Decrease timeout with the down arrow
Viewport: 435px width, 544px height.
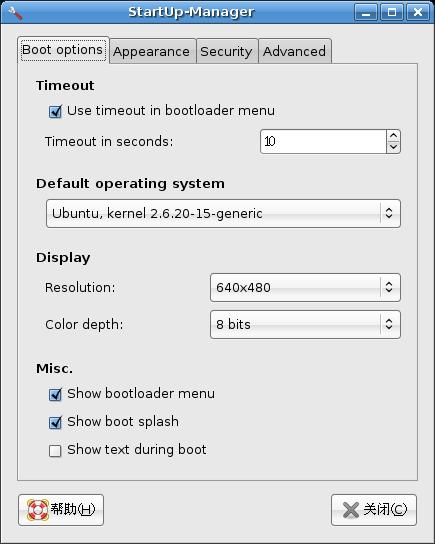coord(393,147)
